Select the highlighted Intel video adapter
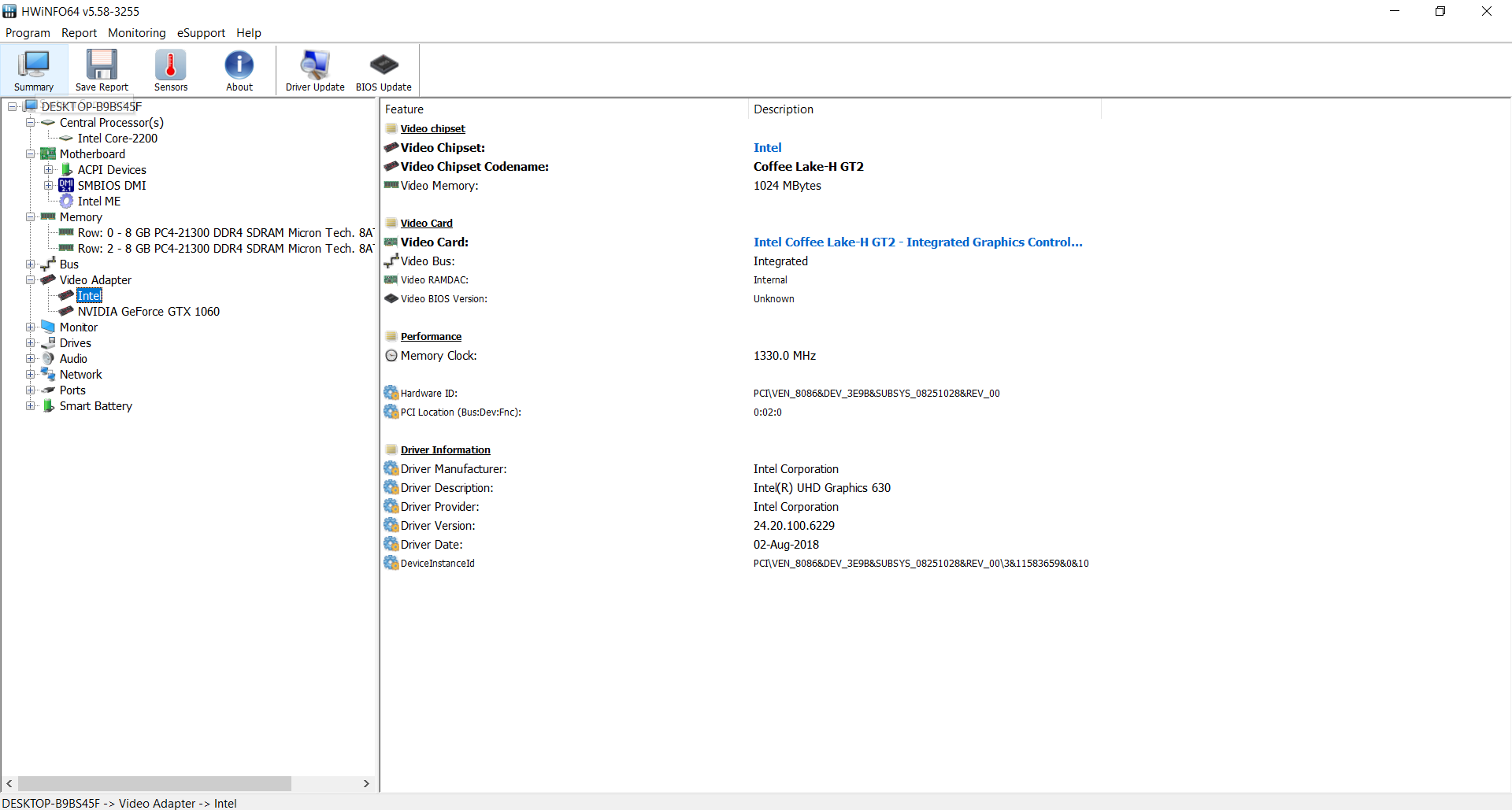Viewport: 1512px width, 810px height. pos(89,295)
